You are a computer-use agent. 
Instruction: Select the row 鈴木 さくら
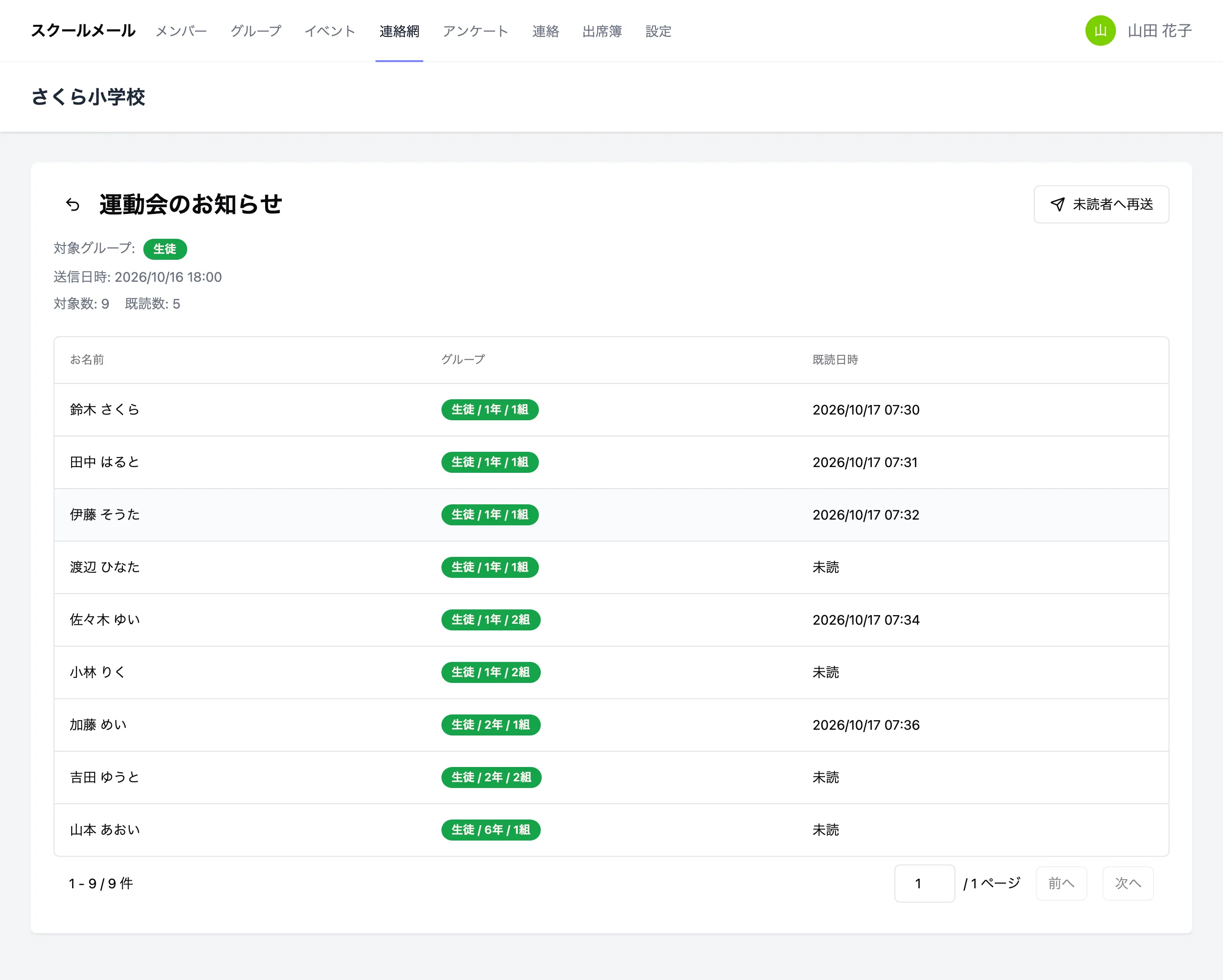(611, 409)
